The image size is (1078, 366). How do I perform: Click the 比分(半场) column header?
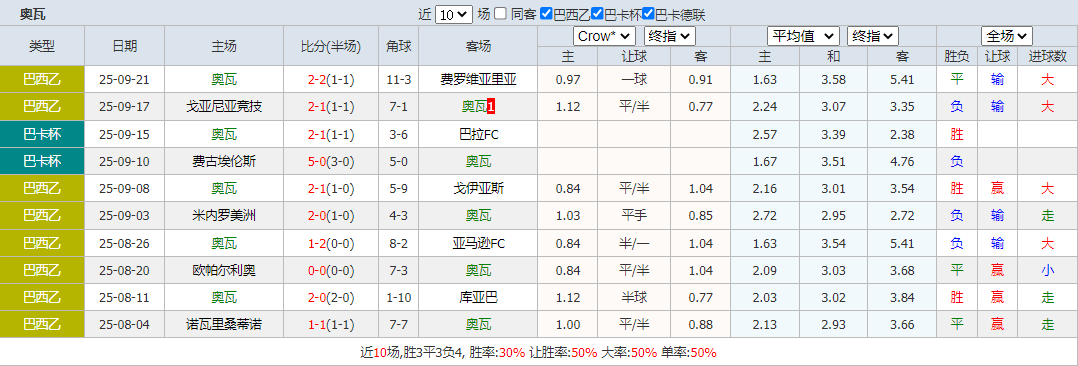(x=331, y=46)
